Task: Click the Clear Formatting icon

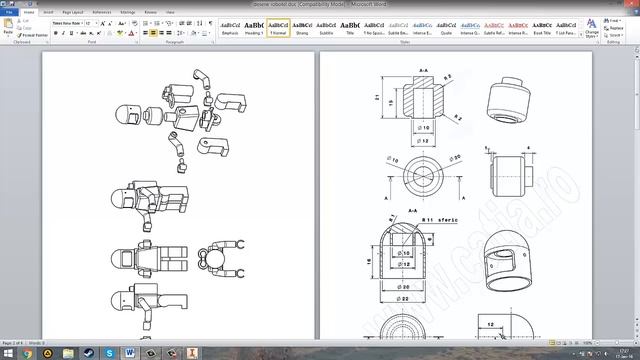Action: tap(134, 24)
